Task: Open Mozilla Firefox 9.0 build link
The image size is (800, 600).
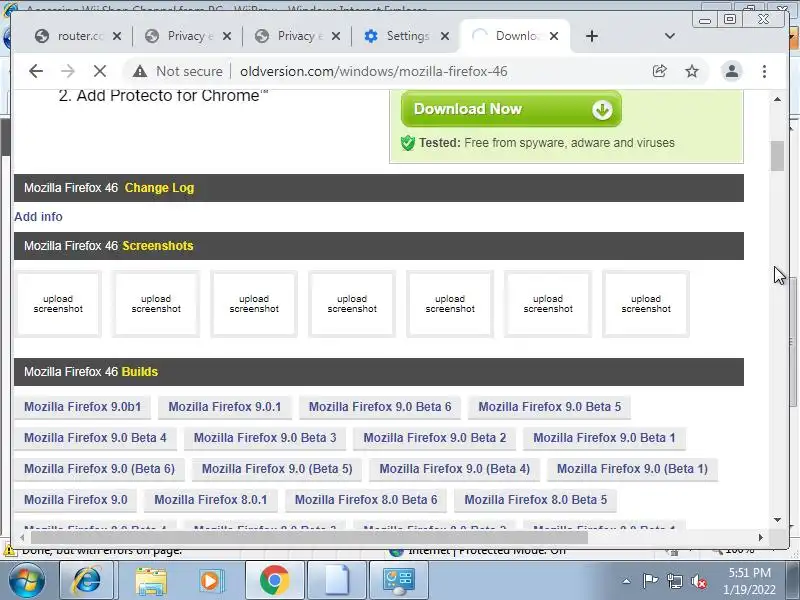Action: pyautogui.click(x=76, y=499)
